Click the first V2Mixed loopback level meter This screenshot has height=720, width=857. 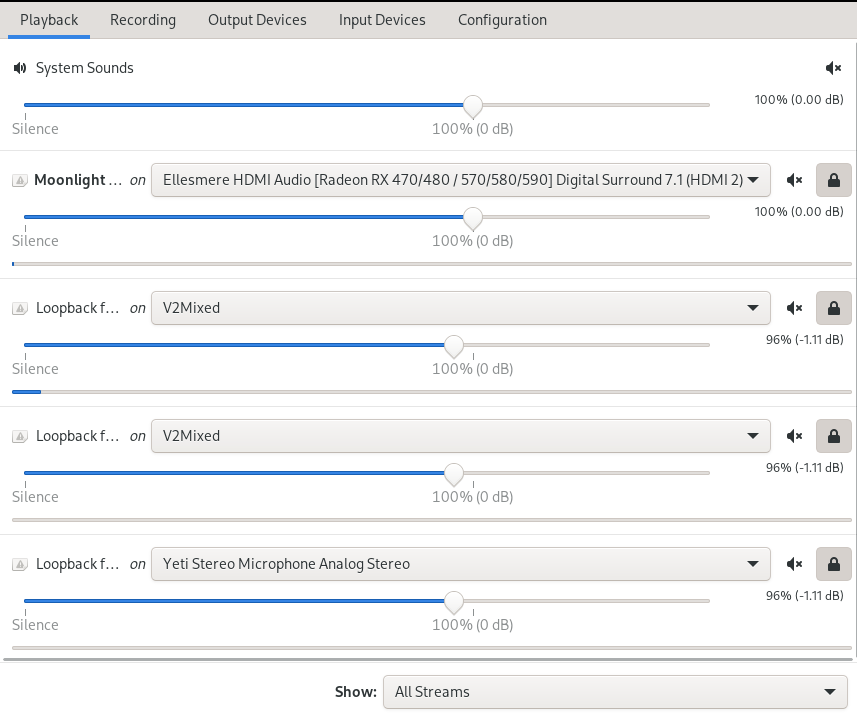click(x=432, y=392)
